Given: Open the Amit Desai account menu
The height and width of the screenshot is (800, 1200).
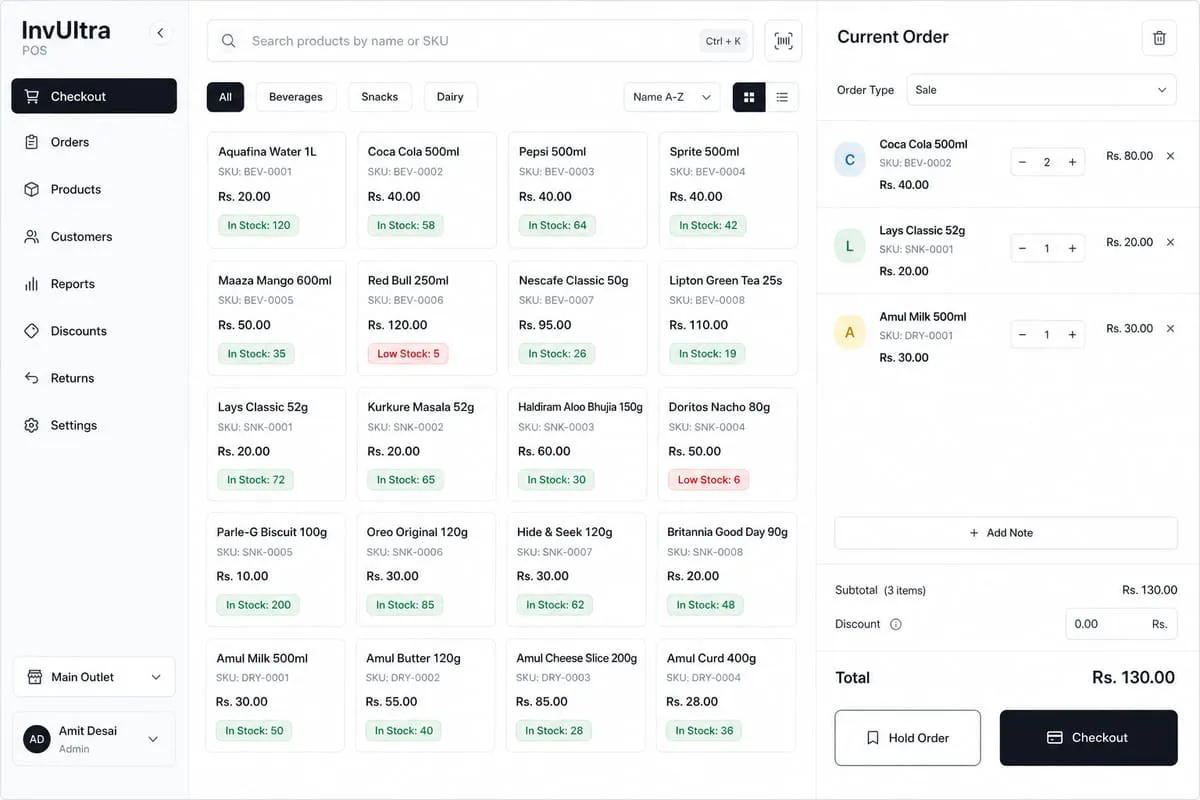Looking at the screenshot, I should pos(94,739).
